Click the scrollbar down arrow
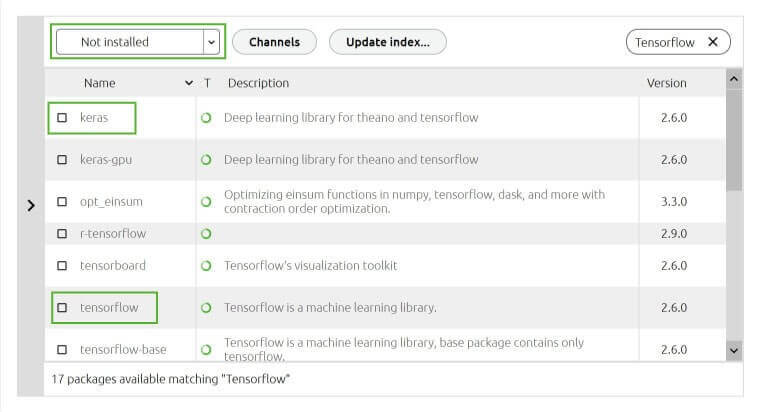The width and height of the screenshot is (758, 412). click(x=734, y=351)
